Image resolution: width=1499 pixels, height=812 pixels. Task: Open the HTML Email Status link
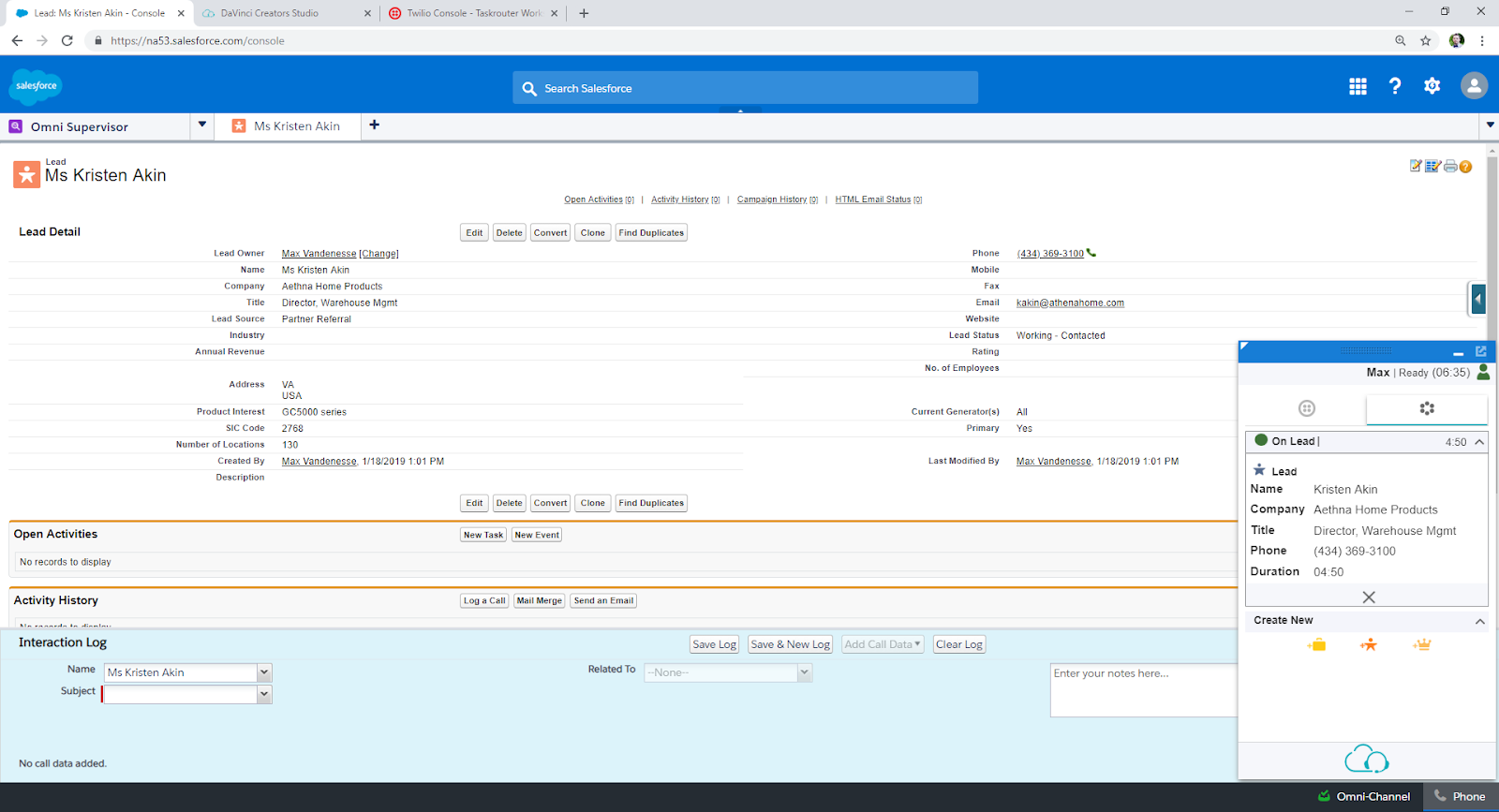(879, 199)
